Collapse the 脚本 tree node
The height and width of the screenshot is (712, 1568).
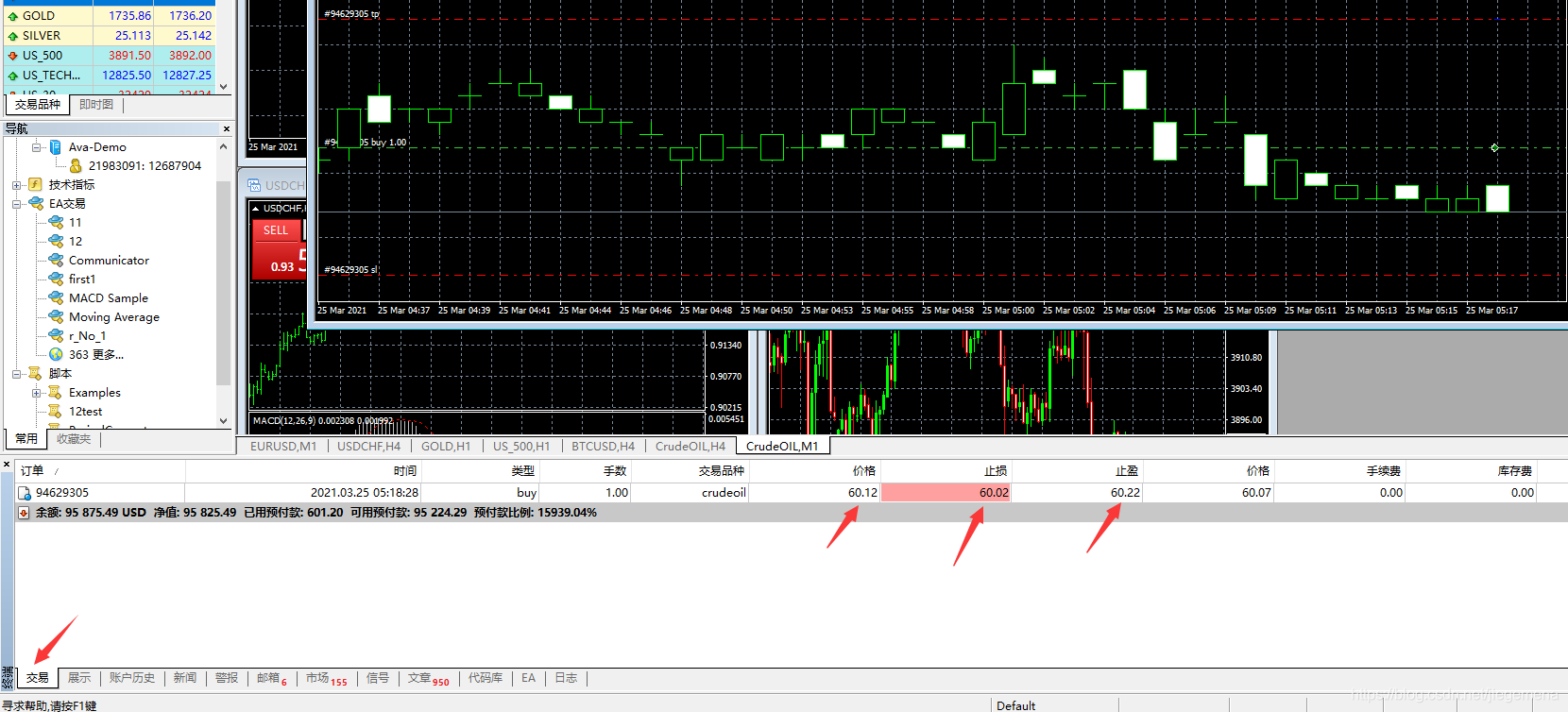(16, 374)
